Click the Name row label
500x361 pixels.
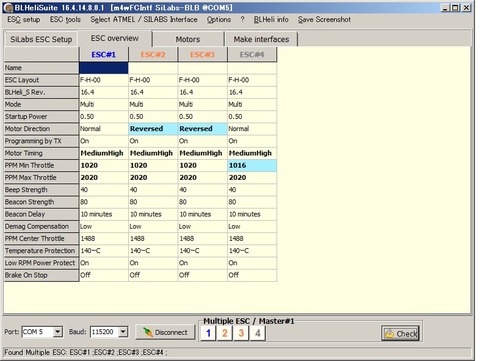(41, 68)
